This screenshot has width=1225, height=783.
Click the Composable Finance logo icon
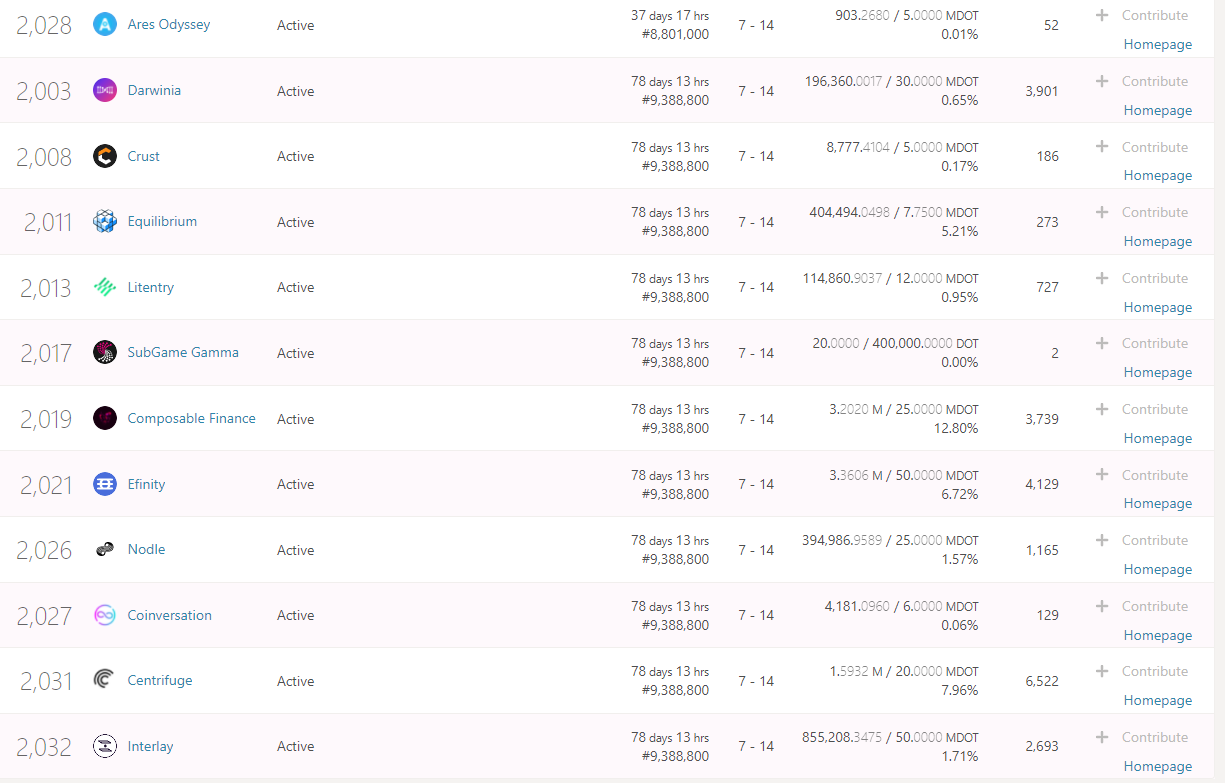point(105,418)
